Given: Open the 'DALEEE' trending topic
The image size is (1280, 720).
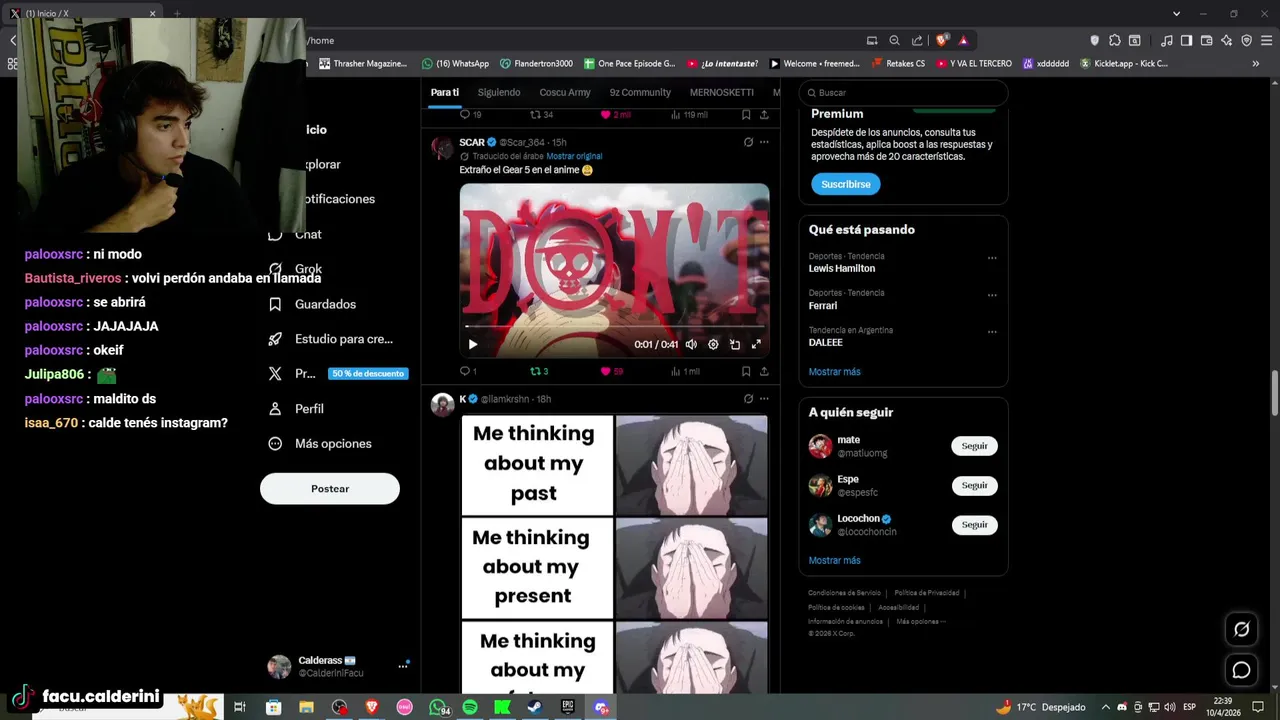Looking at the screenshot, I should [826, 342].
